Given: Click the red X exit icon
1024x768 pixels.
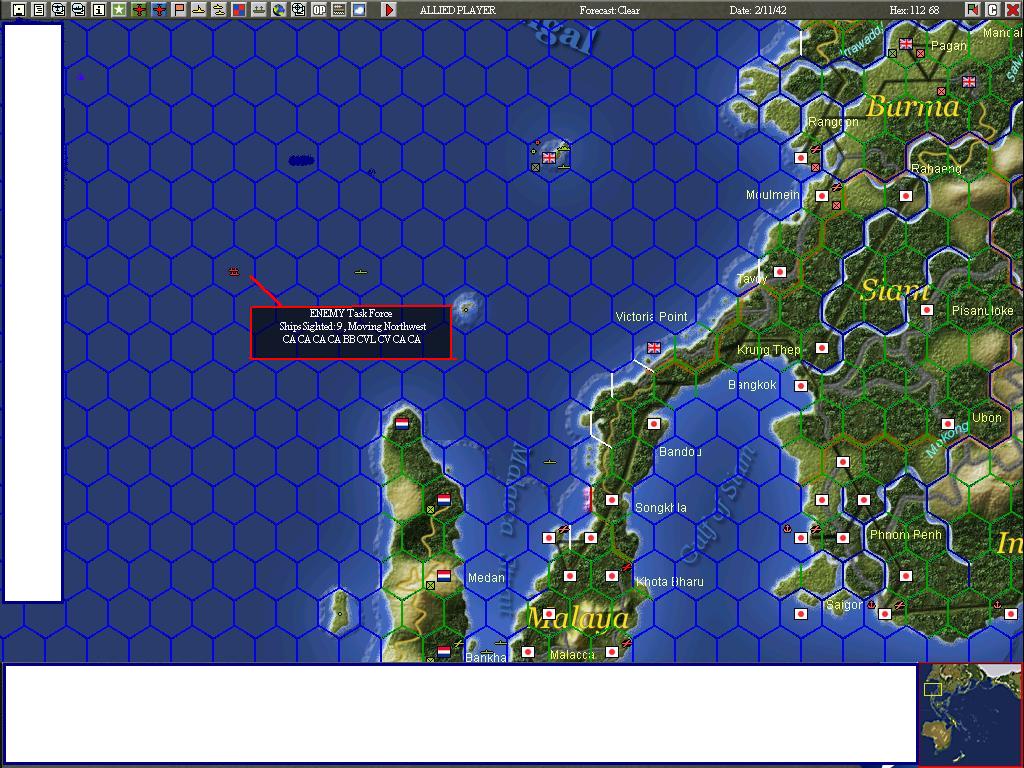Looking at the screenshot, I should [x=1012, y=10].
